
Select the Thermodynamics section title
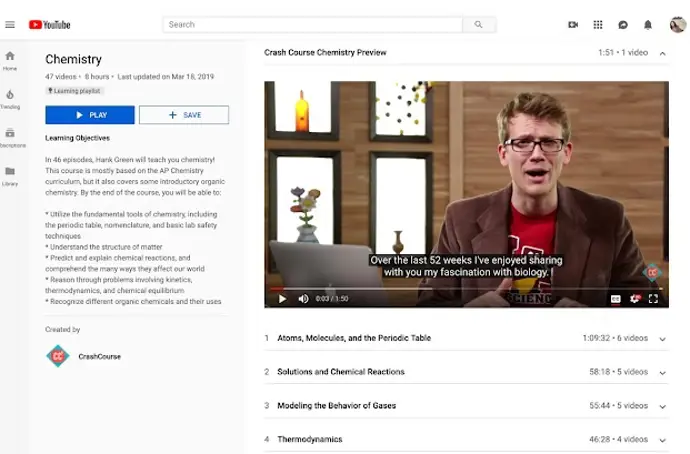click(310, 439)
